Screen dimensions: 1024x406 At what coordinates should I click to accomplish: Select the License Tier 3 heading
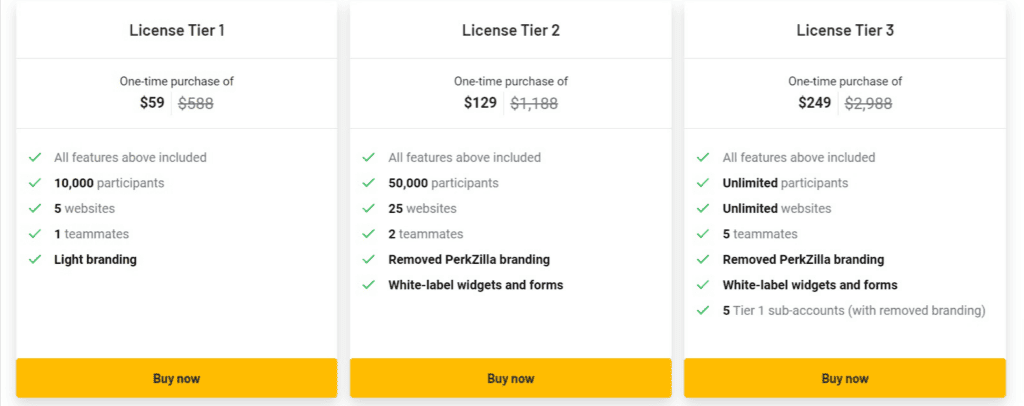point(845,30)
